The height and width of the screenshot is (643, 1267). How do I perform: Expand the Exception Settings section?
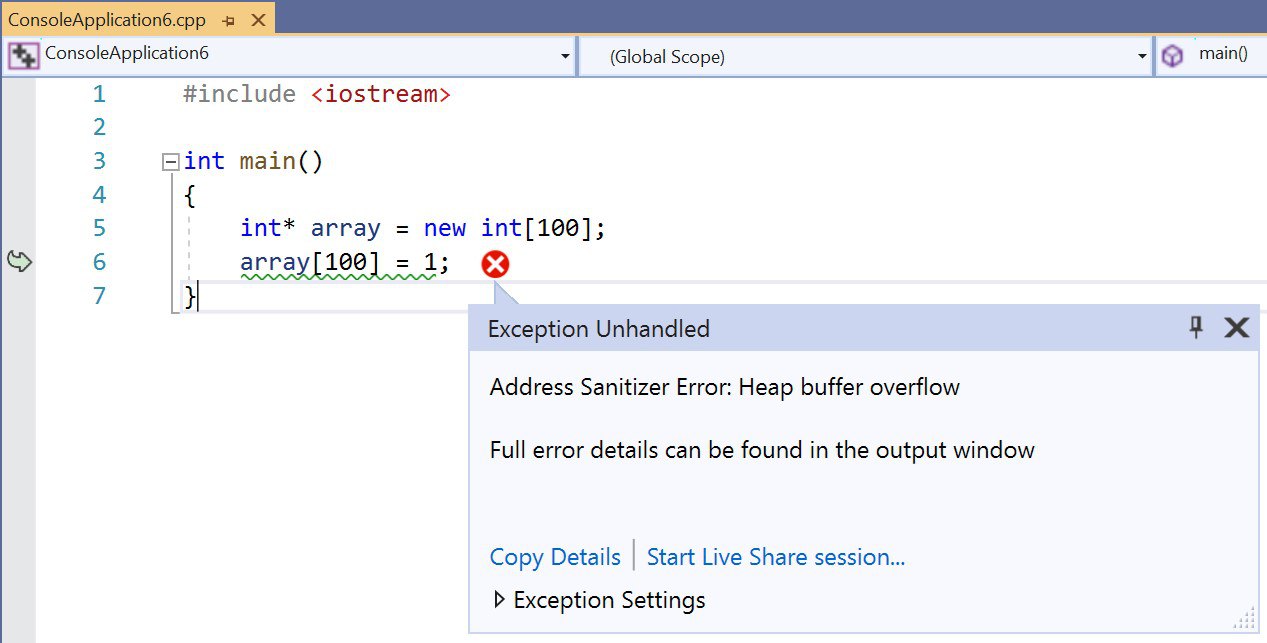coord(500,600)
